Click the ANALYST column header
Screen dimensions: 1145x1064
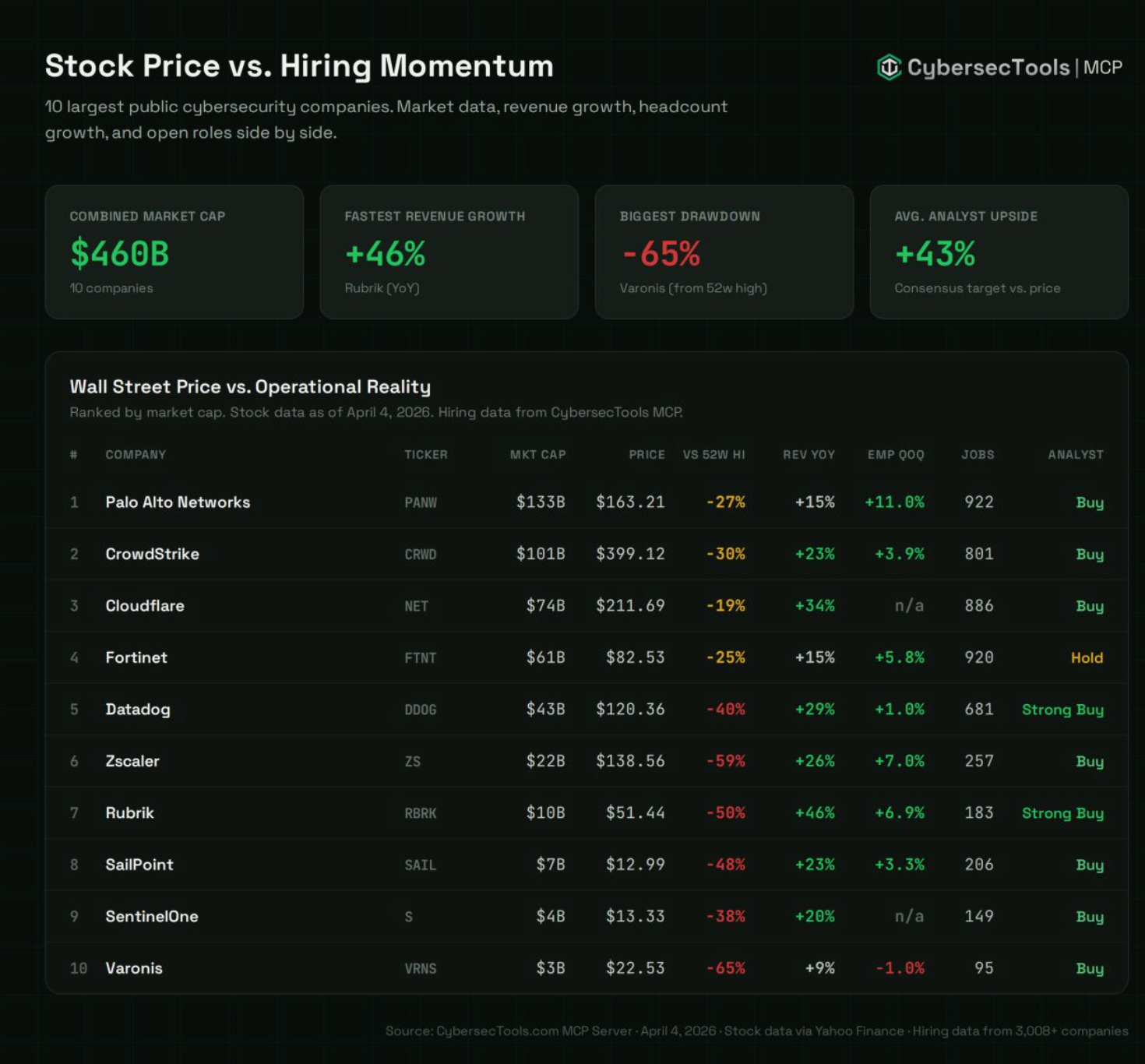pyautogui.click(x=1076, y=454)
